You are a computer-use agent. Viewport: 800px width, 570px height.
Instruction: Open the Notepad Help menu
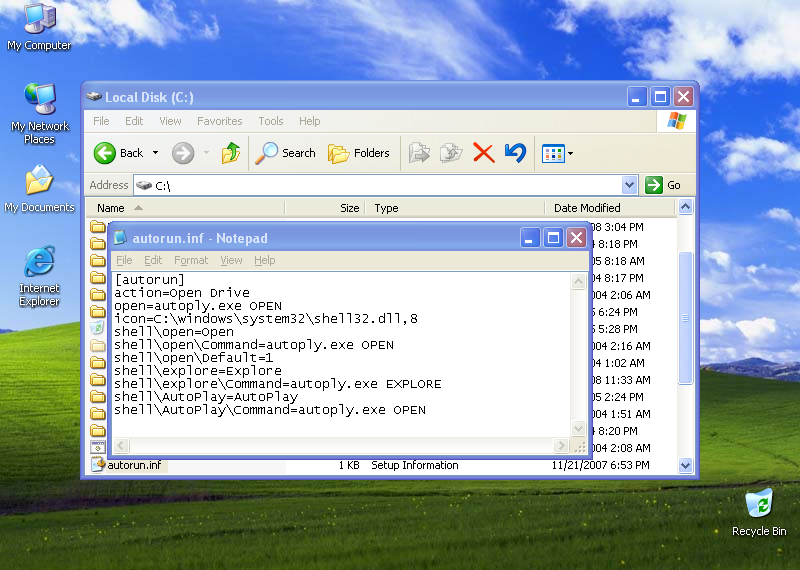tap(265, 260)
